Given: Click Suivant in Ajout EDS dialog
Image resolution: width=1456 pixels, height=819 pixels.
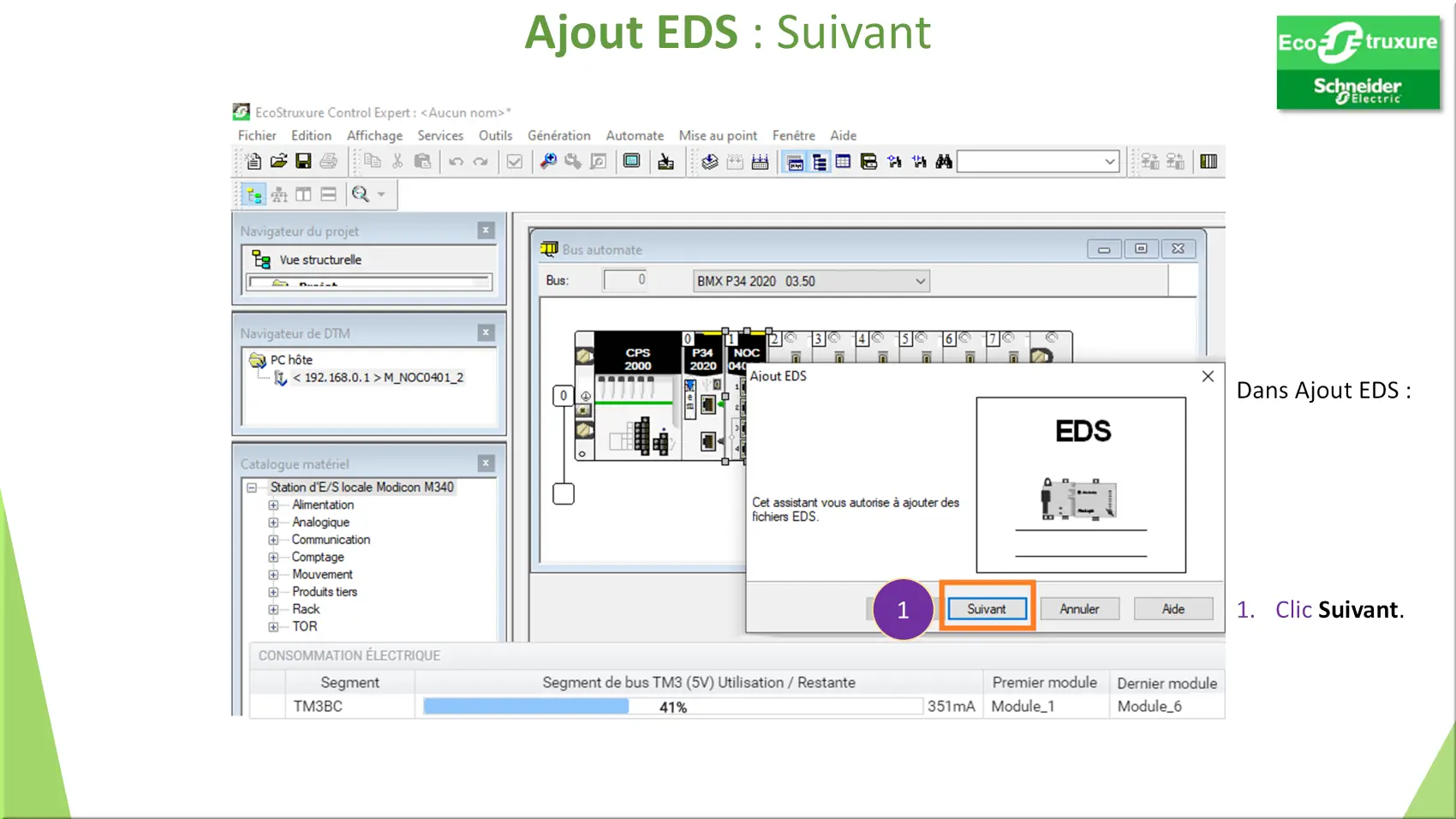Looking at the screenshot, I should coord(987,608).
